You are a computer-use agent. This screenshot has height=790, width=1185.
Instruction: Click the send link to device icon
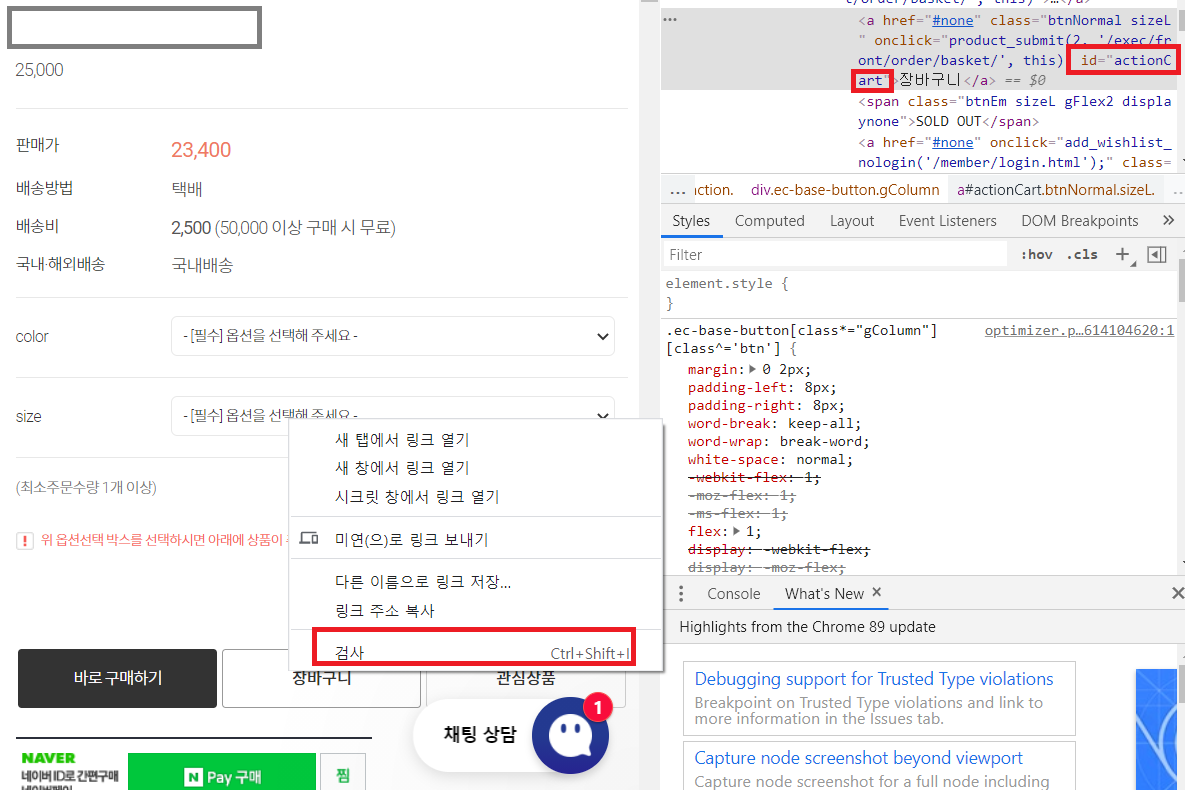point(309,539)
